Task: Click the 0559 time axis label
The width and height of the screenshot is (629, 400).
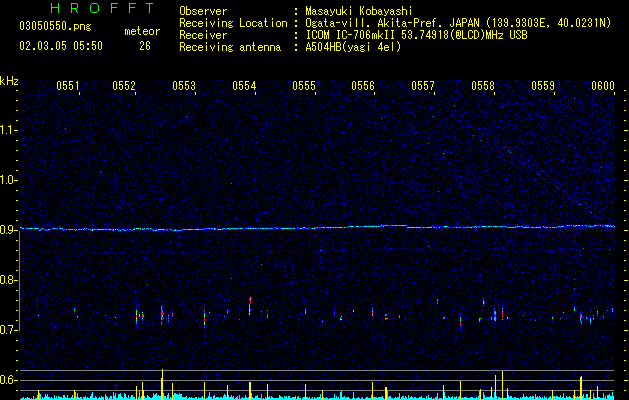Action: pos(543,86)
